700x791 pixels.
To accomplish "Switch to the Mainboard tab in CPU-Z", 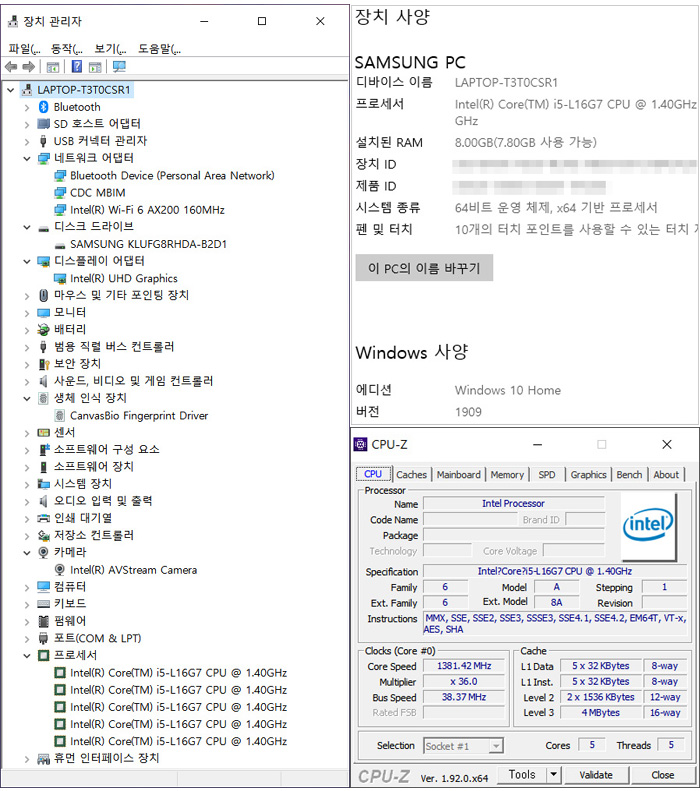I will pos(458,475).
